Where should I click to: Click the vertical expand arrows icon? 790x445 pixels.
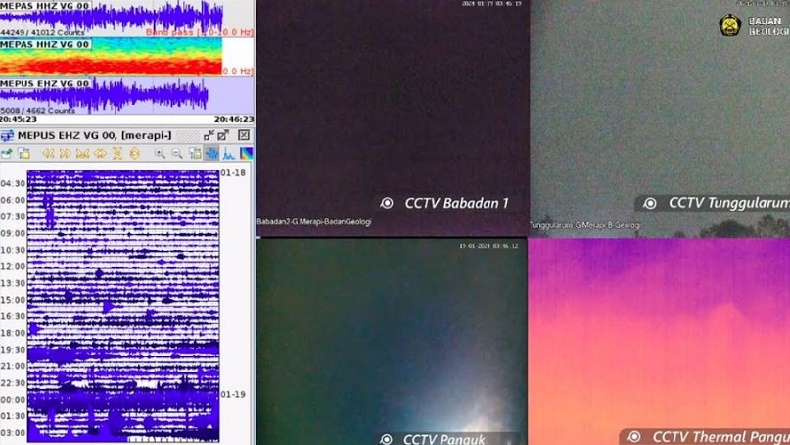(x=134, y=153)
